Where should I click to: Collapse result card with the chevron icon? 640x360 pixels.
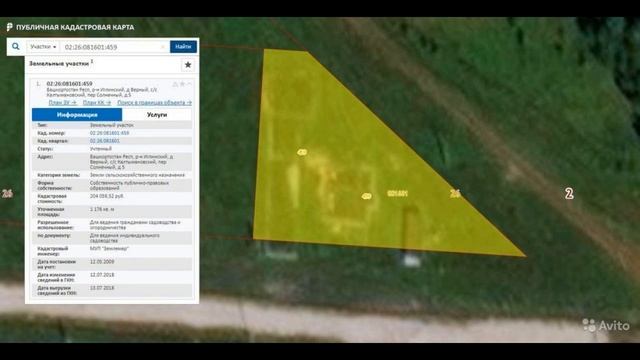[189, 84]
